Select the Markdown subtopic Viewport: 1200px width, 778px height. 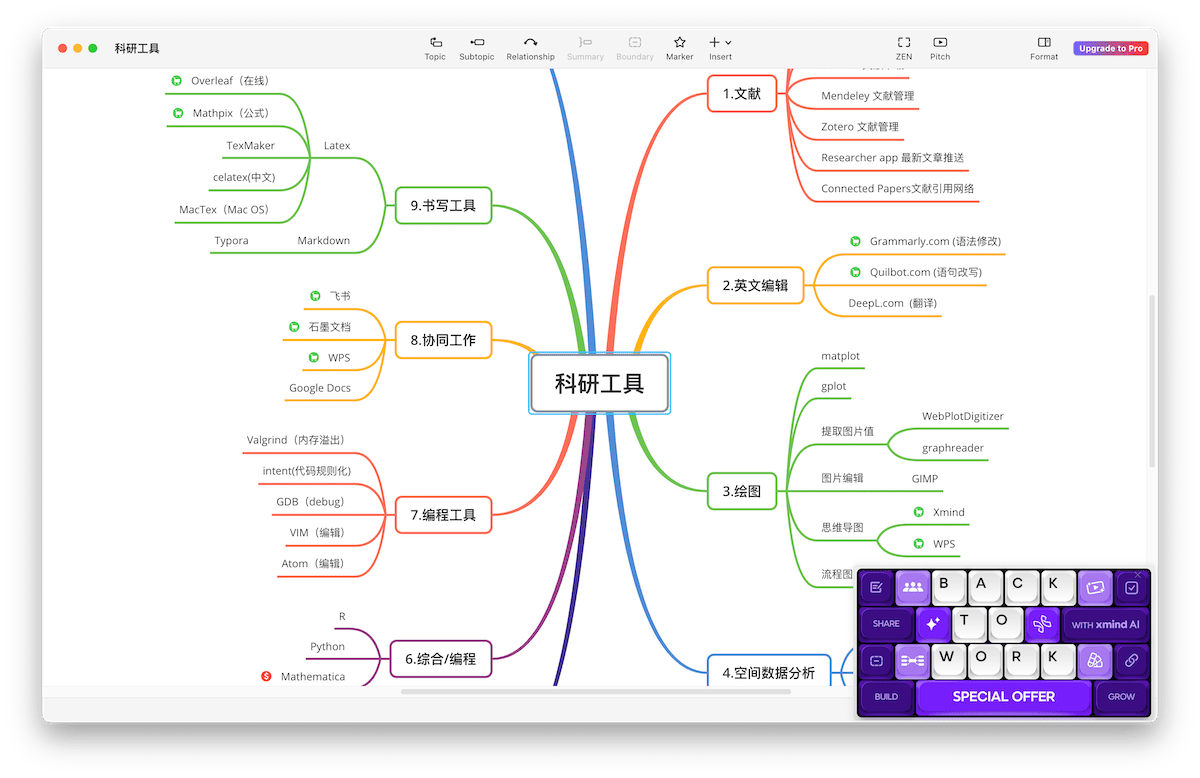[323, 241]
